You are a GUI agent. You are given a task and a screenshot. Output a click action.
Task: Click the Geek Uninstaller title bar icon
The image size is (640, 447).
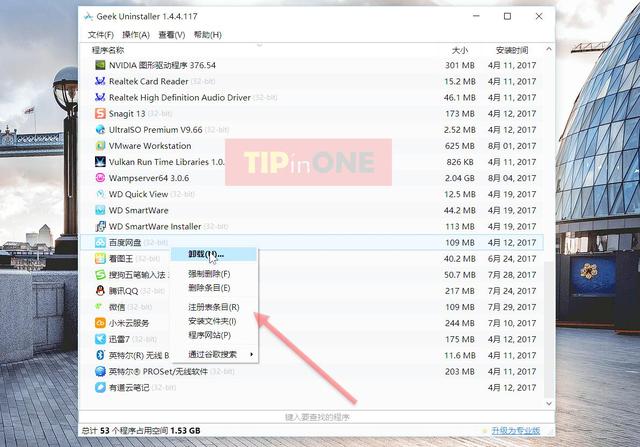click(x=88, y=16)
